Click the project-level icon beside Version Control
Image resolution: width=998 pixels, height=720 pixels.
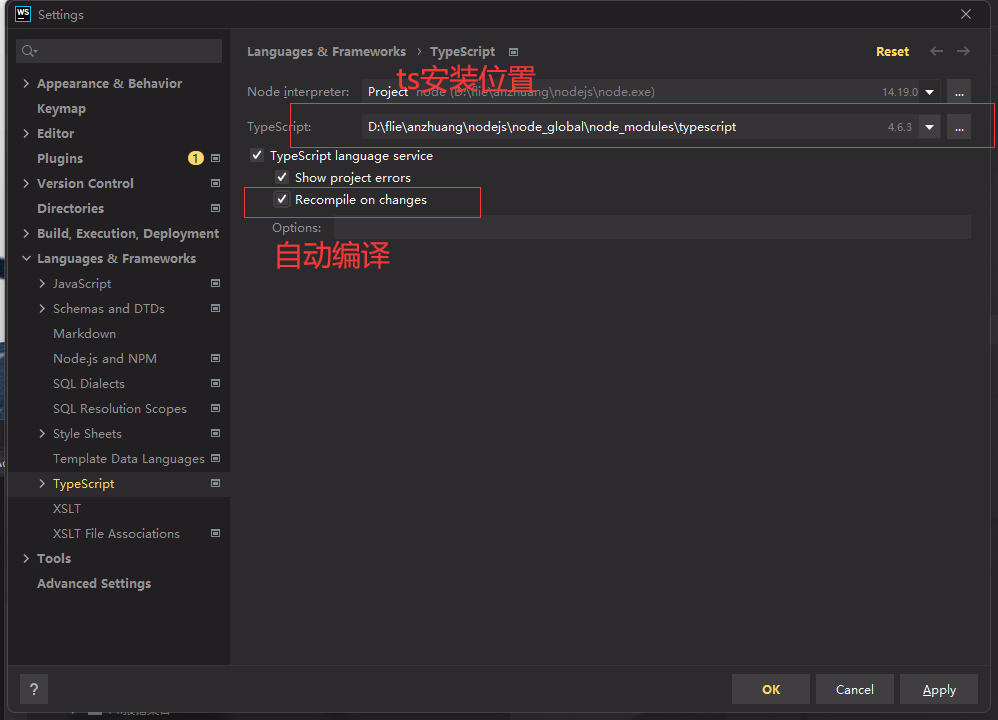[216, 183]
